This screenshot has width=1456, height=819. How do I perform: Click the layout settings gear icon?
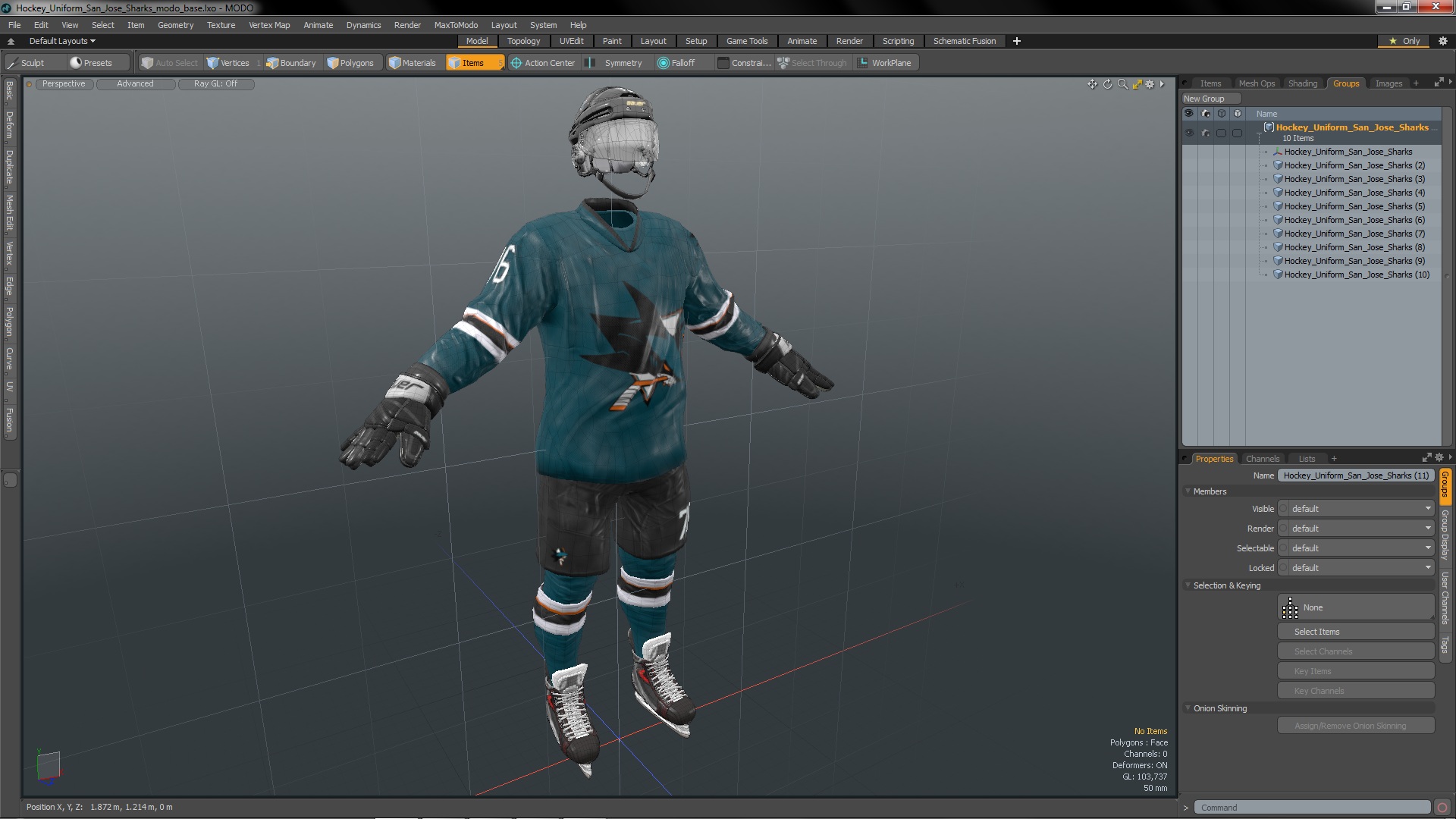pyautogui.click(x=1443, y=41)
